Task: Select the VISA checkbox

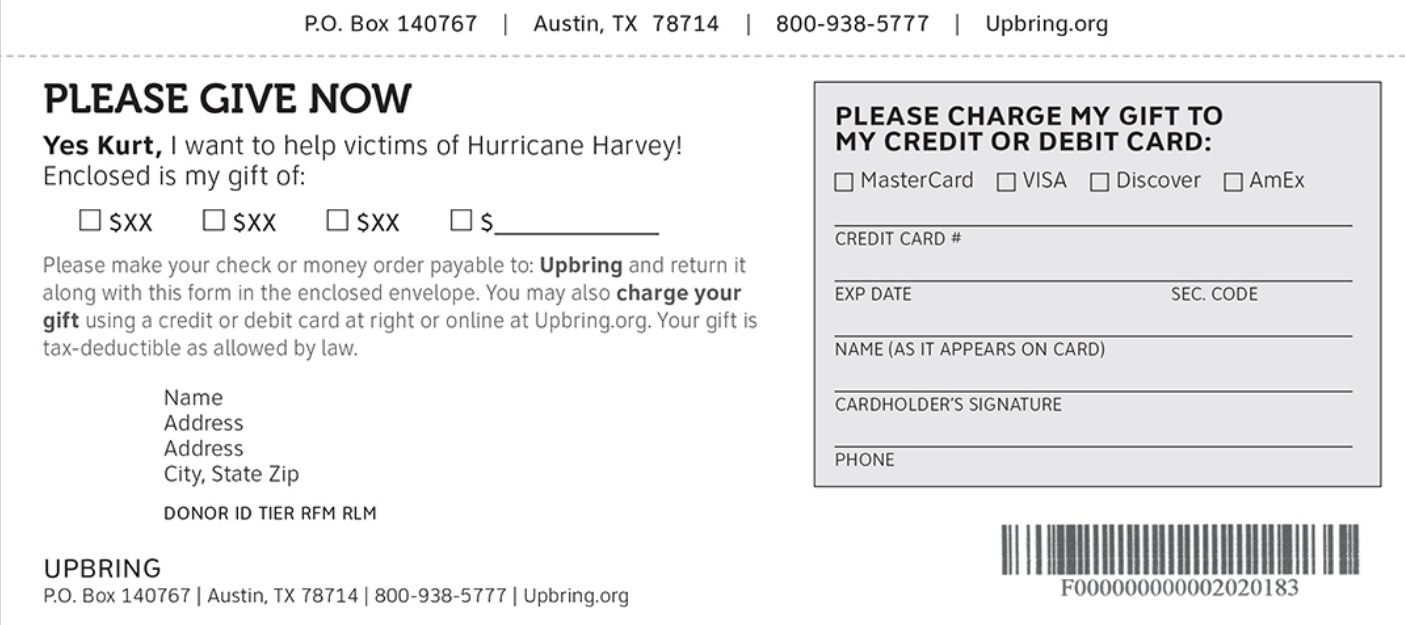Action: click(1006, 183)
